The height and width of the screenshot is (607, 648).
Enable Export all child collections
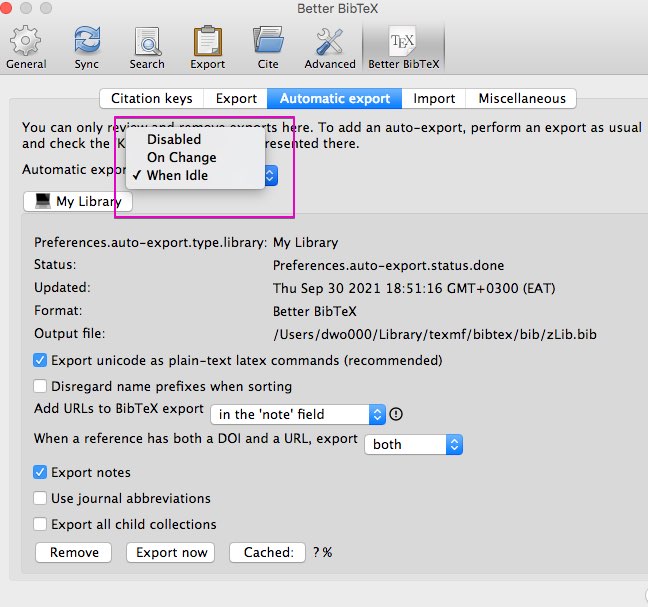40,524
